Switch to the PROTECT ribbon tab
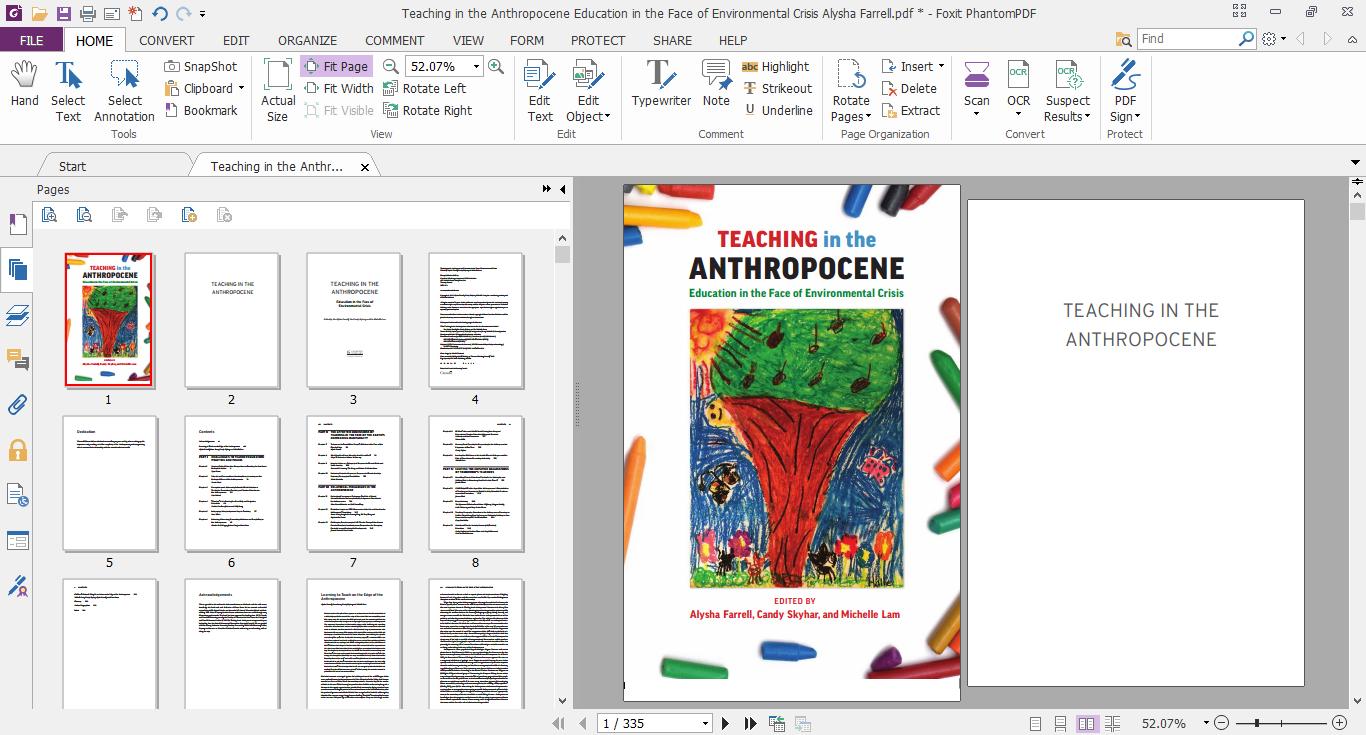Viewport: 1366px width, 735px height. pos(598,40)
